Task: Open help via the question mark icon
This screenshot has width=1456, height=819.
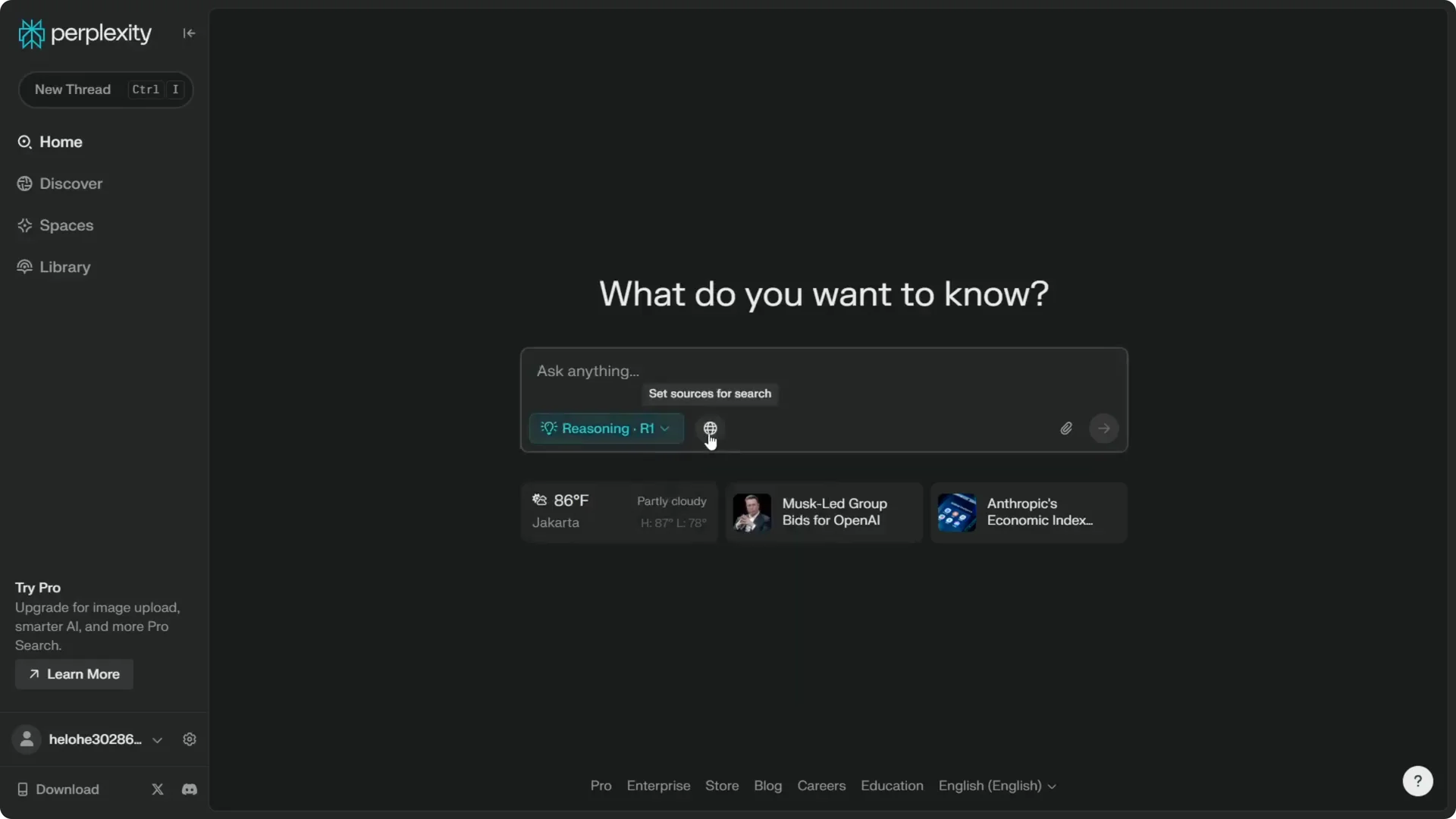Action: click(x=1417, y=780)
